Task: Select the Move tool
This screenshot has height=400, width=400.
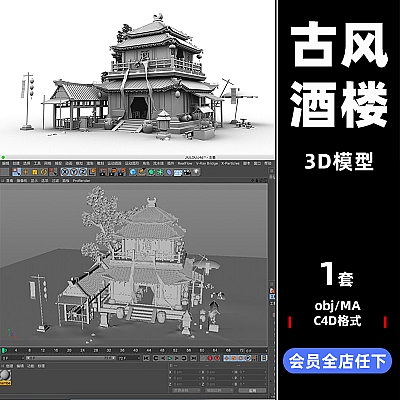Action: tap(25, 172)
